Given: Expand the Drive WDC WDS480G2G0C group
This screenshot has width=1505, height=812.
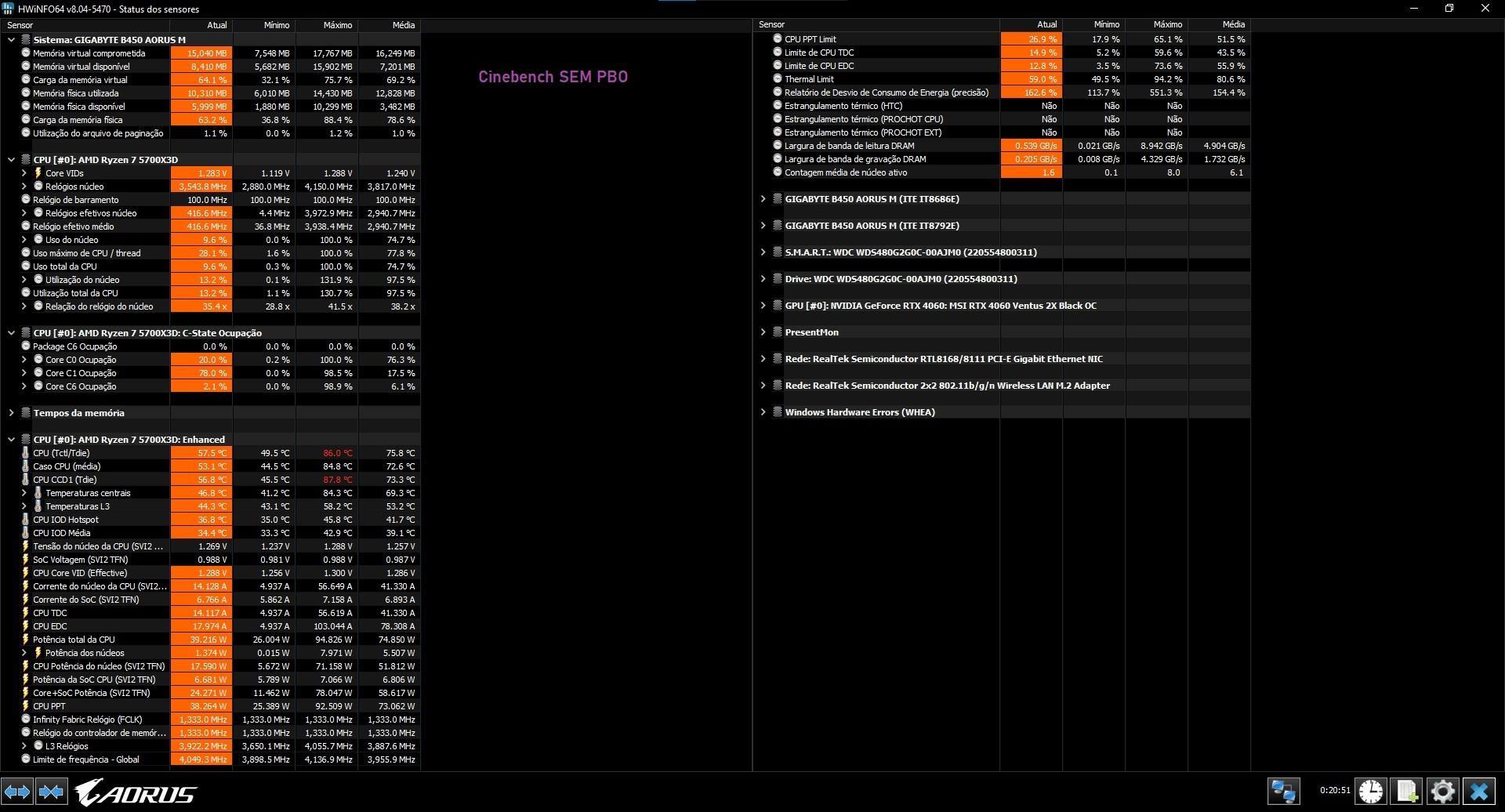Looking at the screenshot, I should pos(763,279).
